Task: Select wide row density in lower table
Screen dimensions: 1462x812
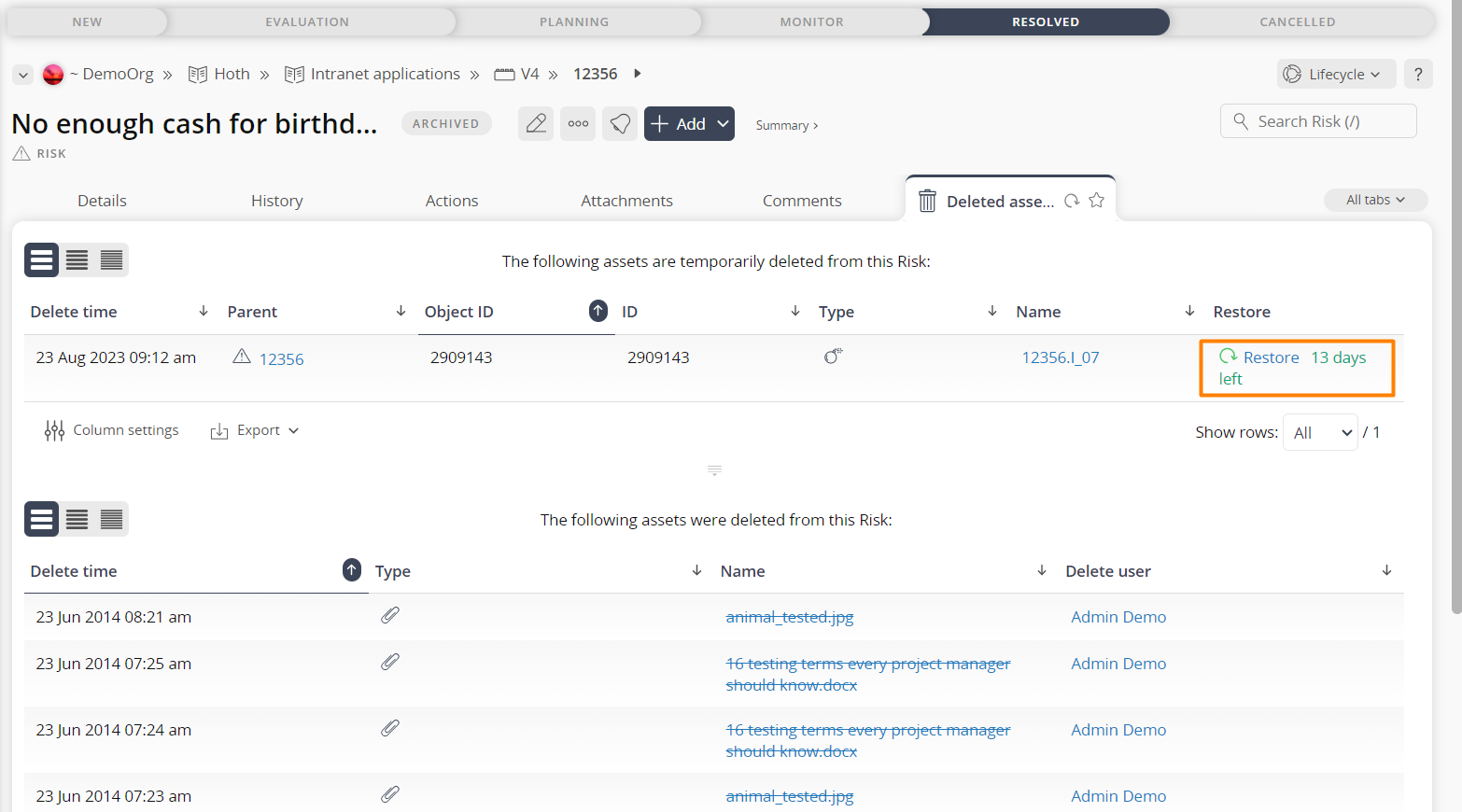Action: (x=42, y=519)
